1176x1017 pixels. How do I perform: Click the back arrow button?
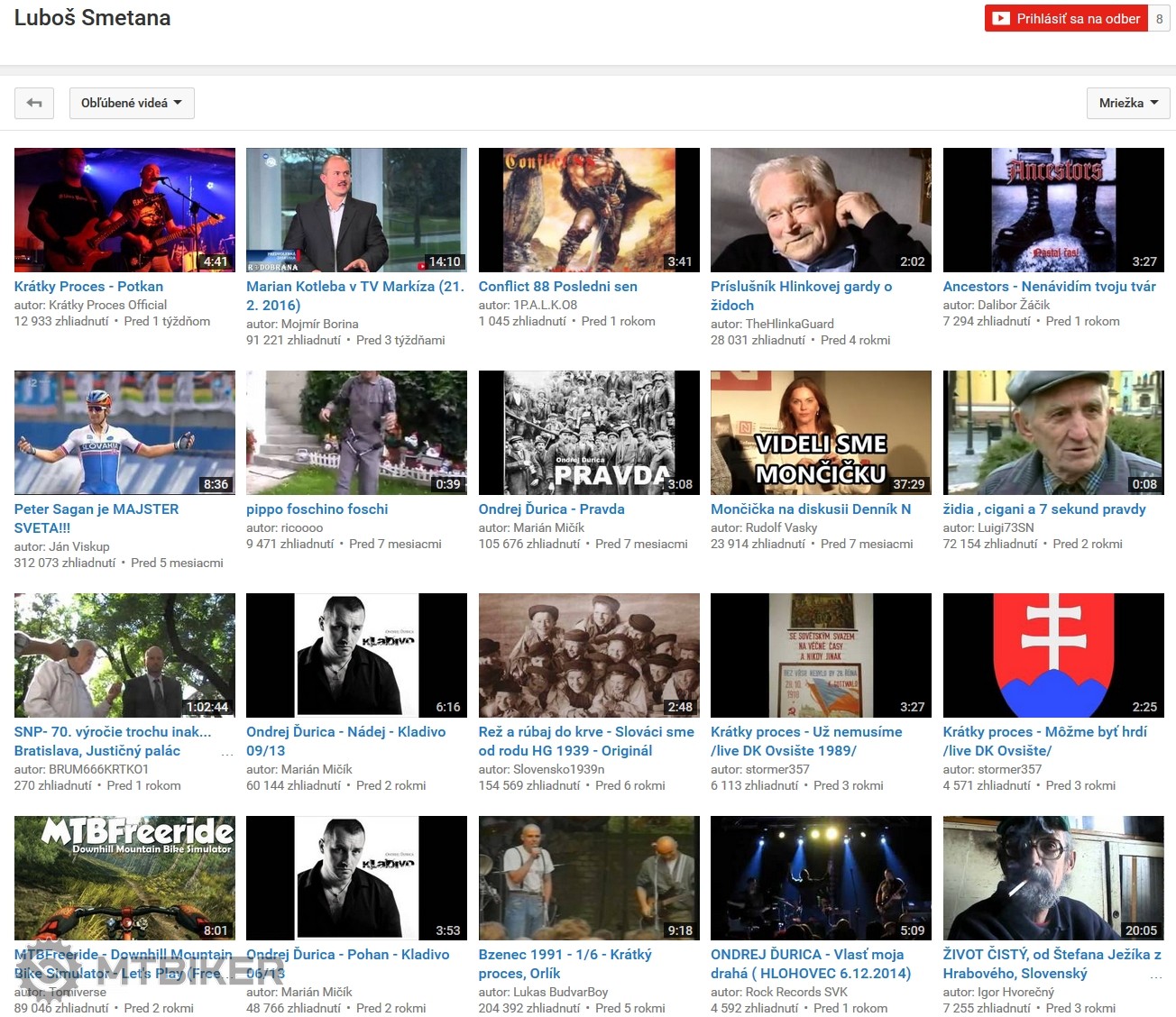(34, 103)
